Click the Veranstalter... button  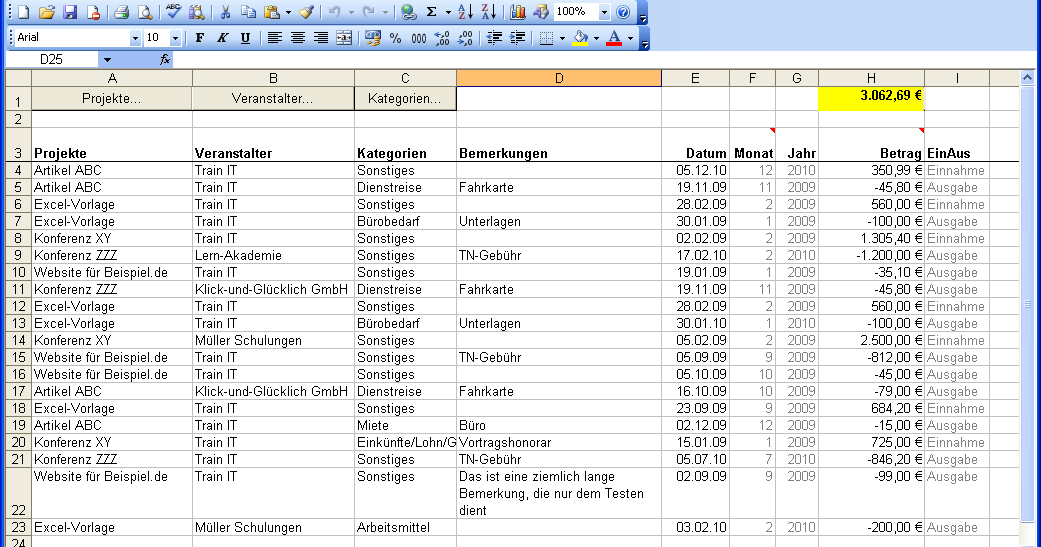(x=272, y=98)
